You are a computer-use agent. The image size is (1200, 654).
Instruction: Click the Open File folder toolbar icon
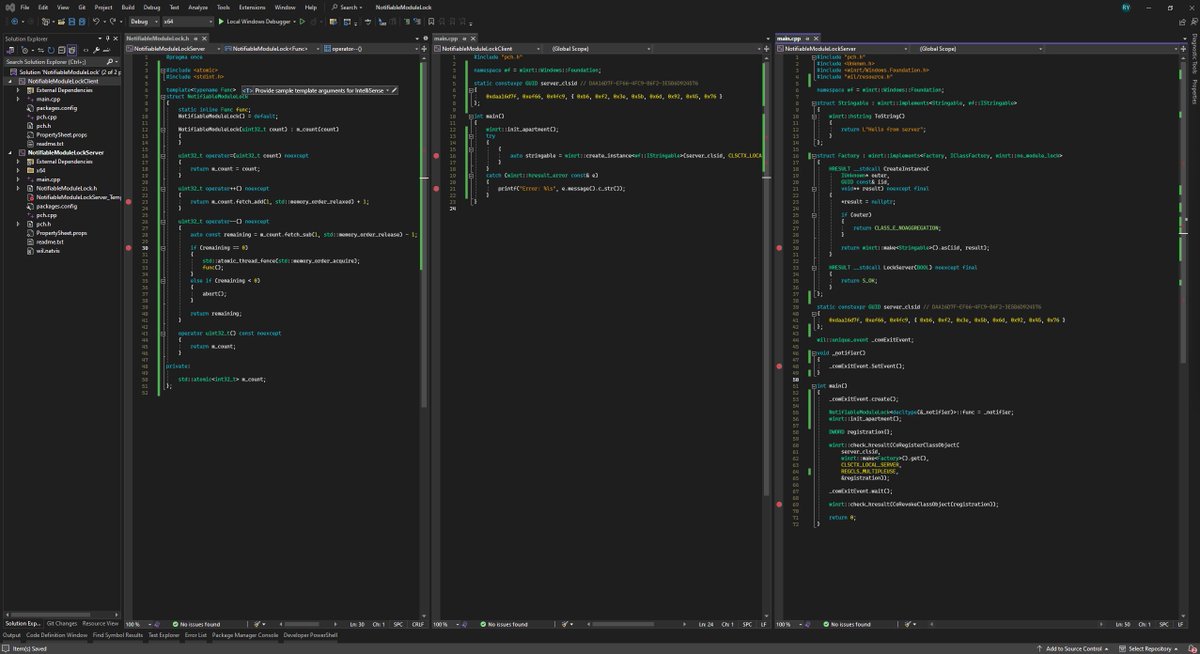61,21
